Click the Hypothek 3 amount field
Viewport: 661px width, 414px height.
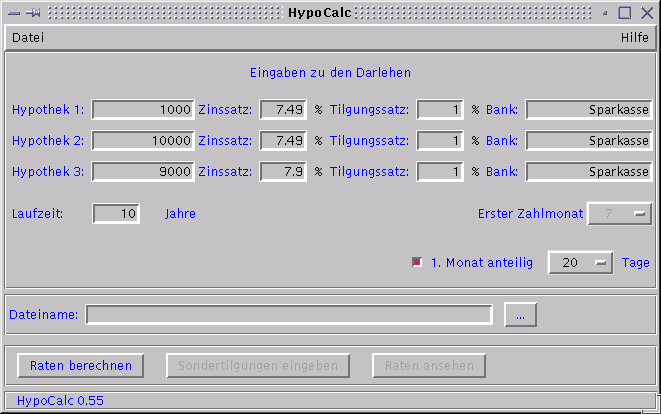(143, 172)
